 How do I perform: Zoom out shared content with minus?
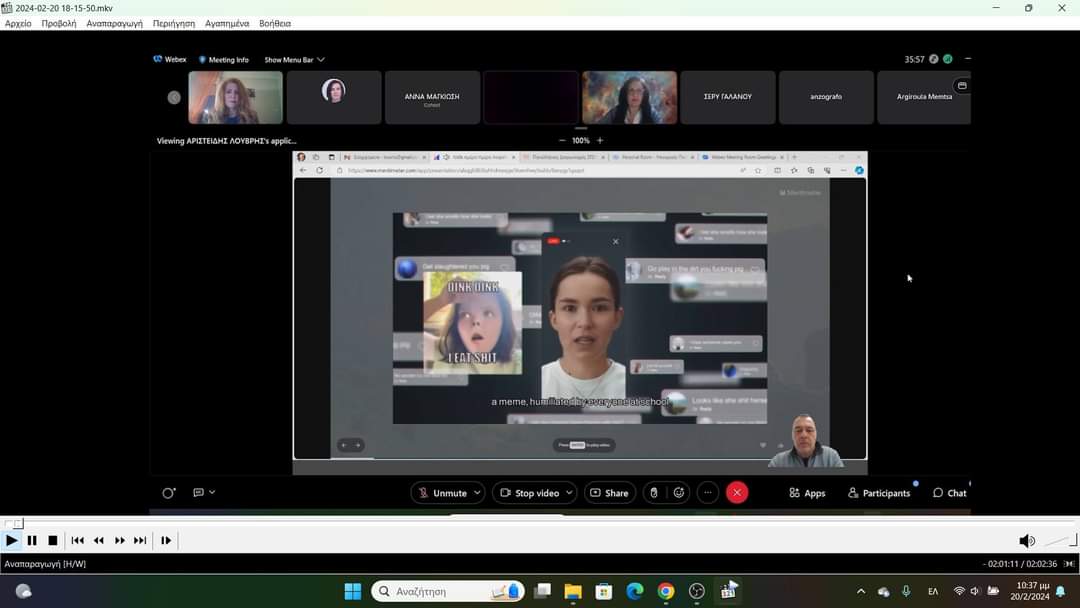(562, 140)
